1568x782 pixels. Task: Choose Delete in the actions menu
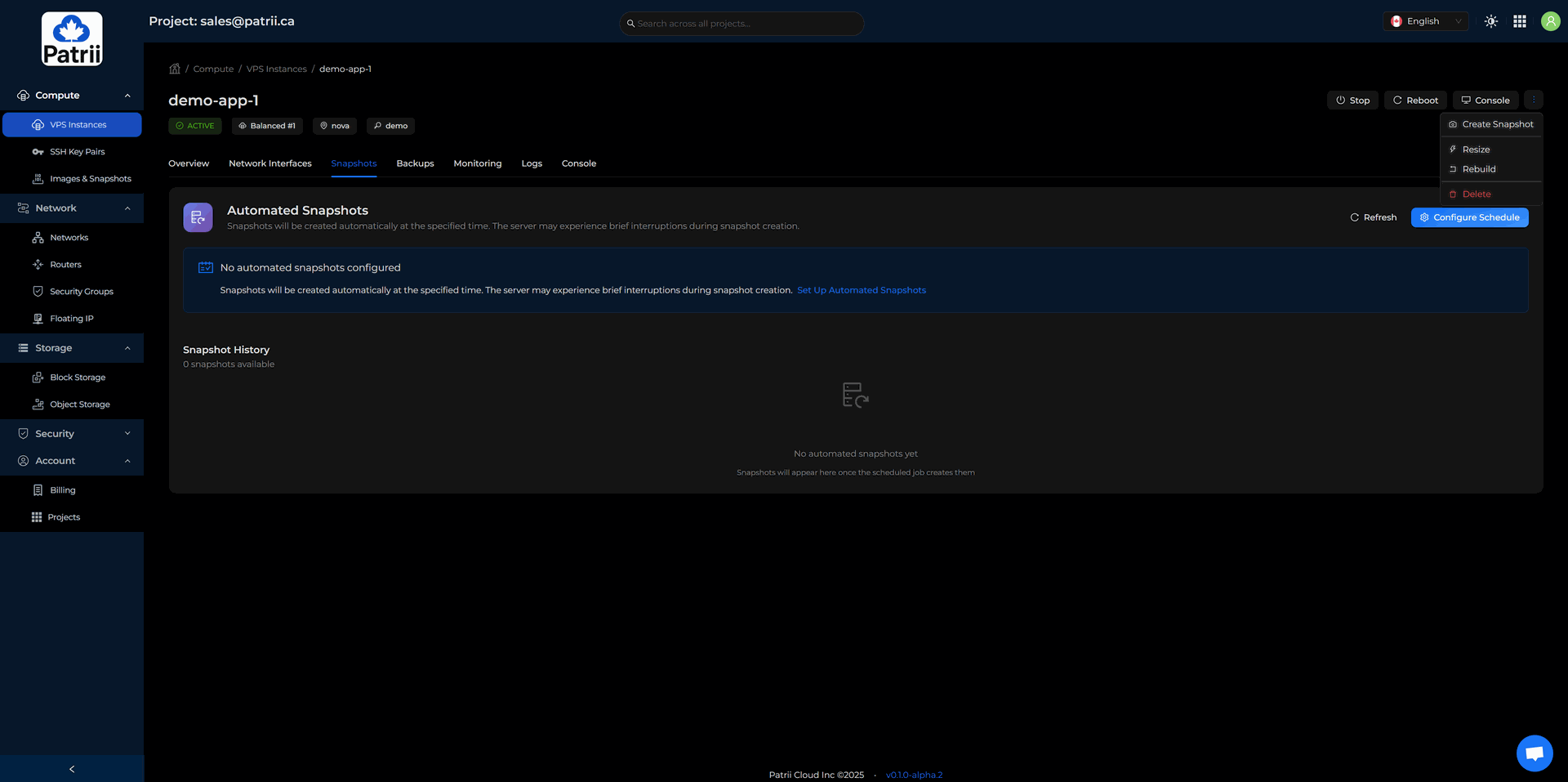coord(1476,194)
